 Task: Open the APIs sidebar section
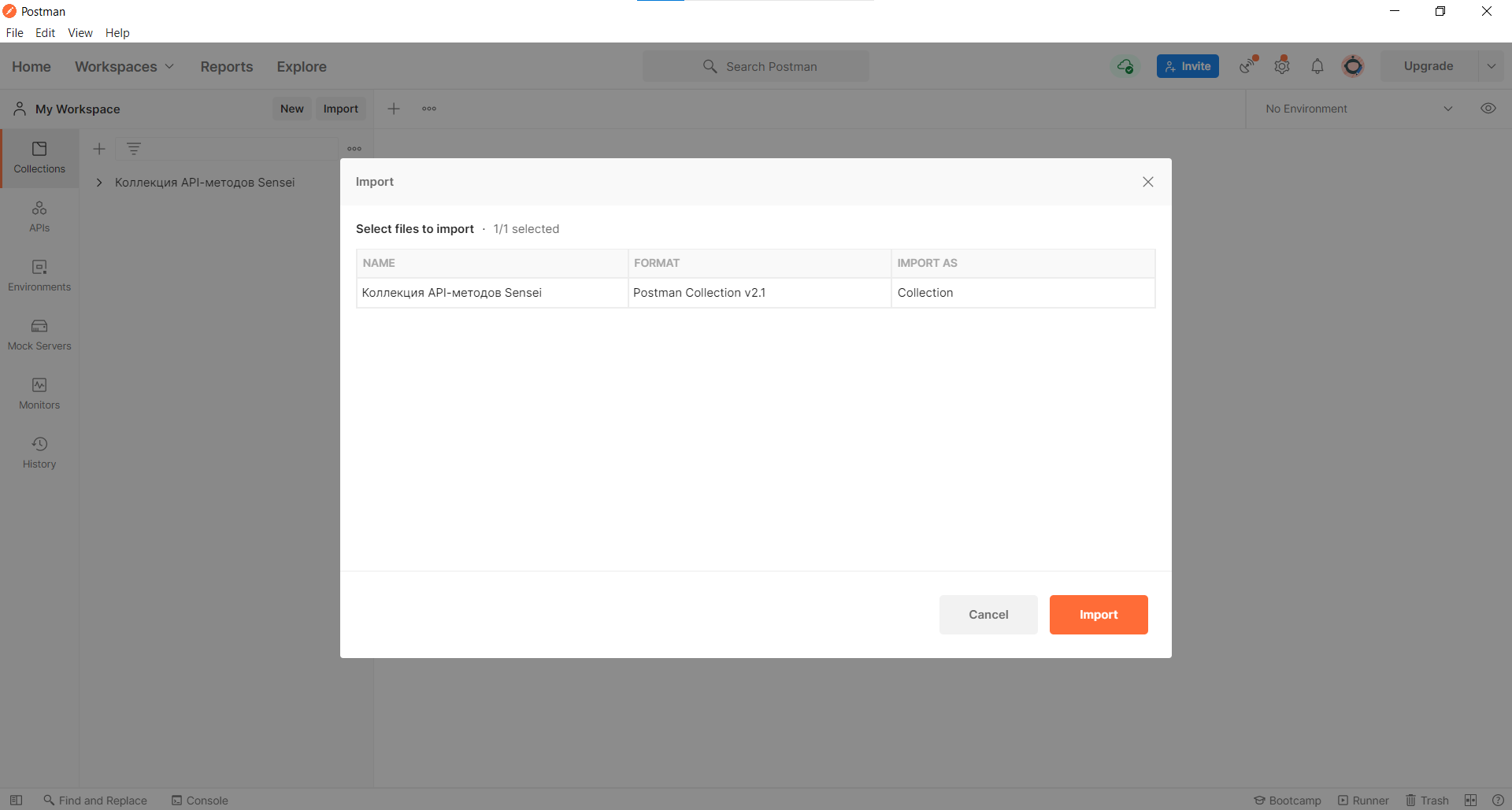(x=39, y=217)
